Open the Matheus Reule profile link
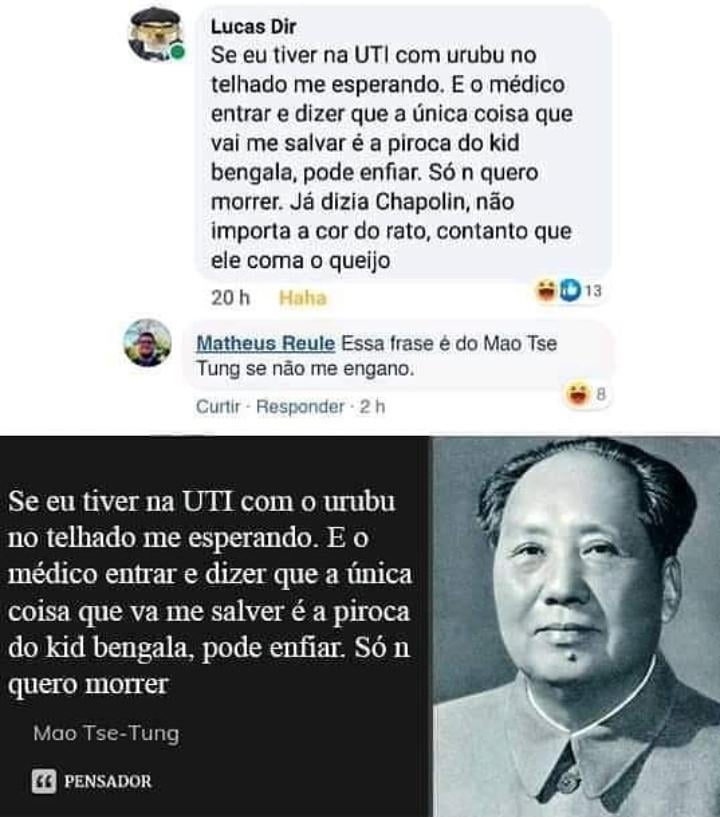 click(266, 343)
